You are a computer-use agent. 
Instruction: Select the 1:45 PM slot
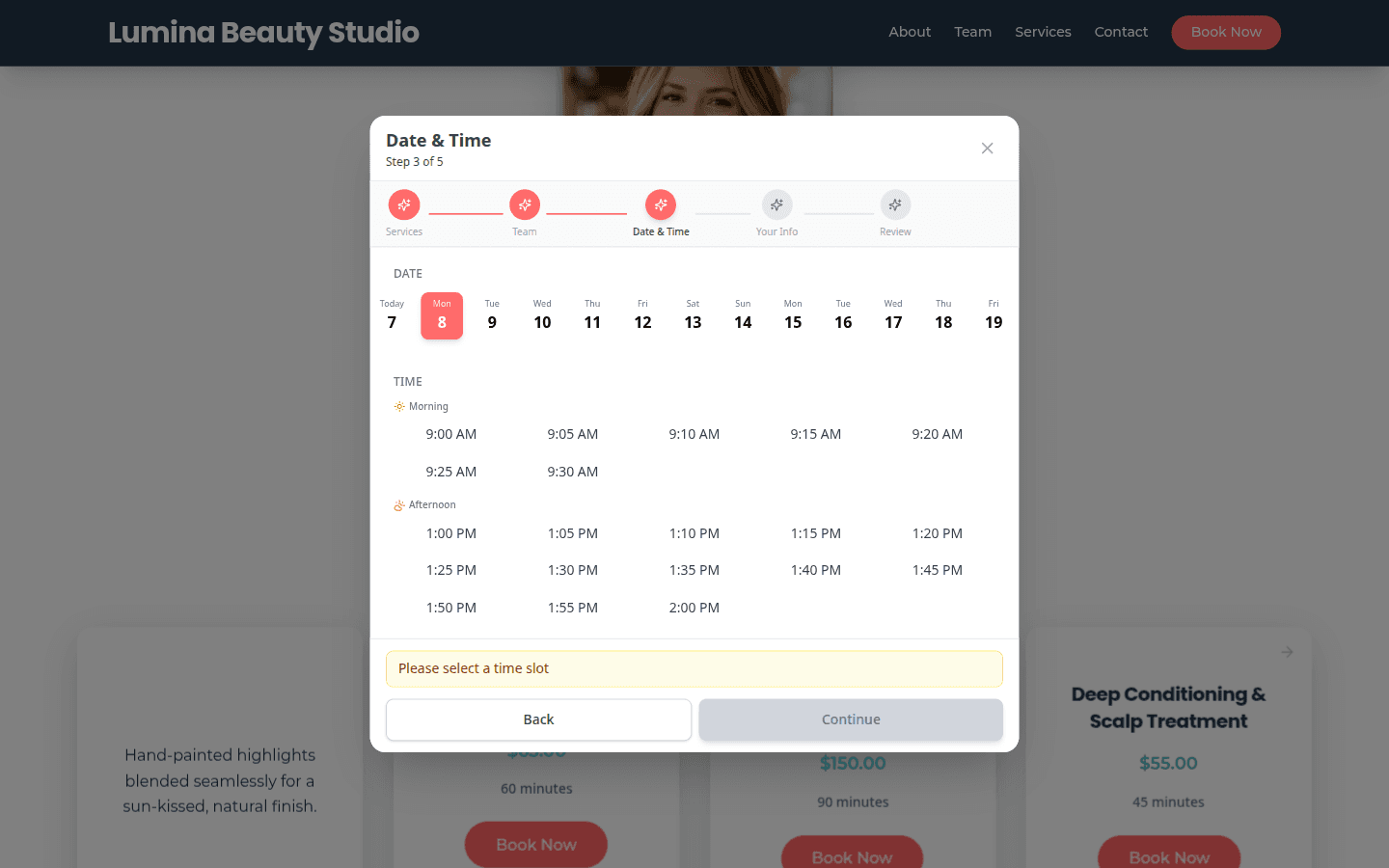coord(938,570)
